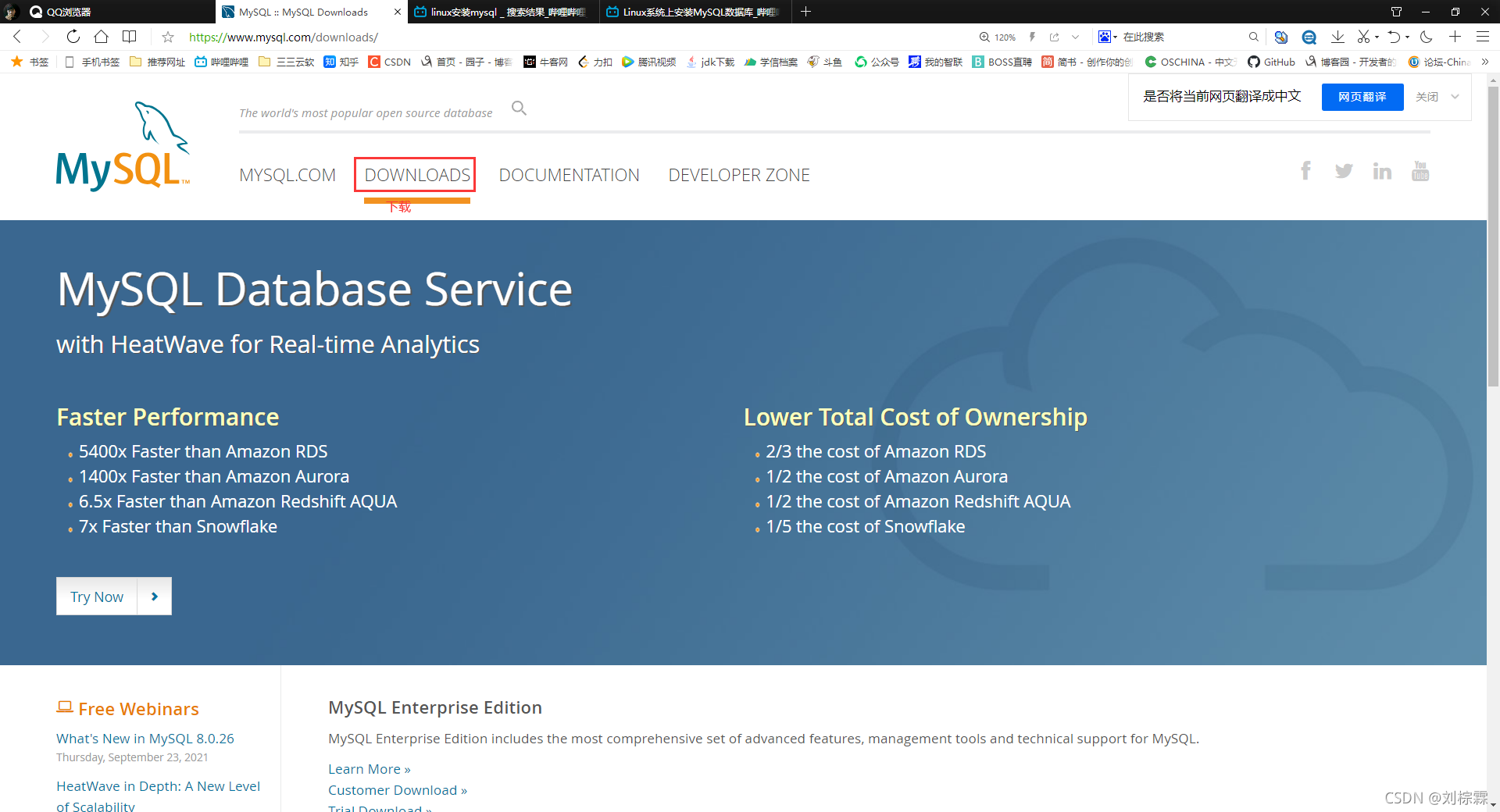The image size is (1500, 812).
Task: Open the MySQL LinkedIn icon
Action: [1382, 171]
